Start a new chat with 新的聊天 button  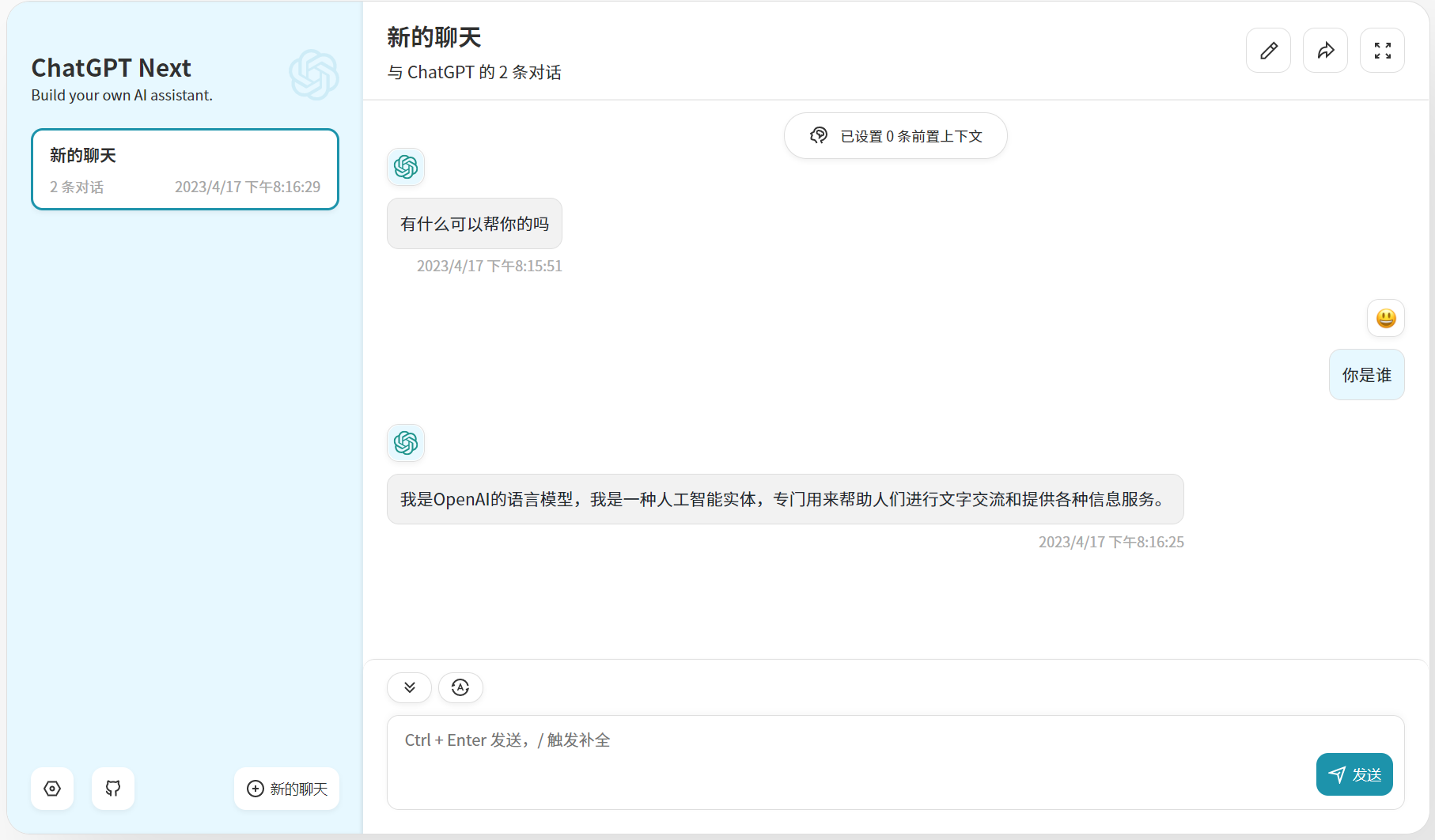pyautogui.click(x=286, y=789)
